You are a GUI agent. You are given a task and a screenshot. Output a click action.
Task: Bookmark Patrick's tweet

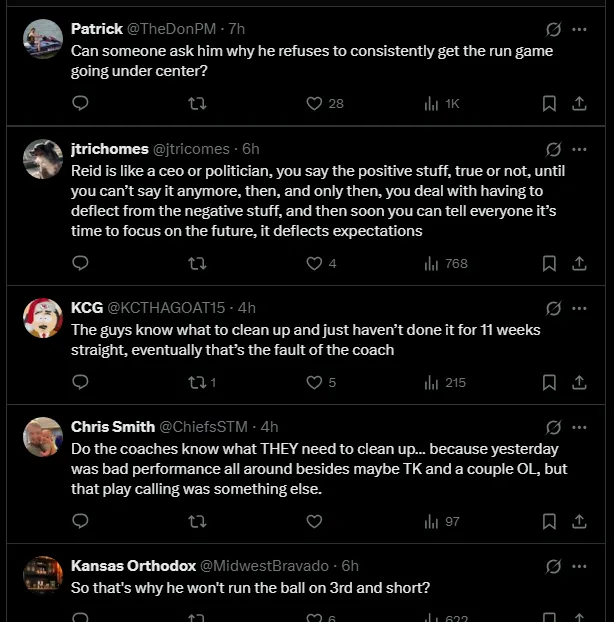pyautogui.click(x=549, y=103)
